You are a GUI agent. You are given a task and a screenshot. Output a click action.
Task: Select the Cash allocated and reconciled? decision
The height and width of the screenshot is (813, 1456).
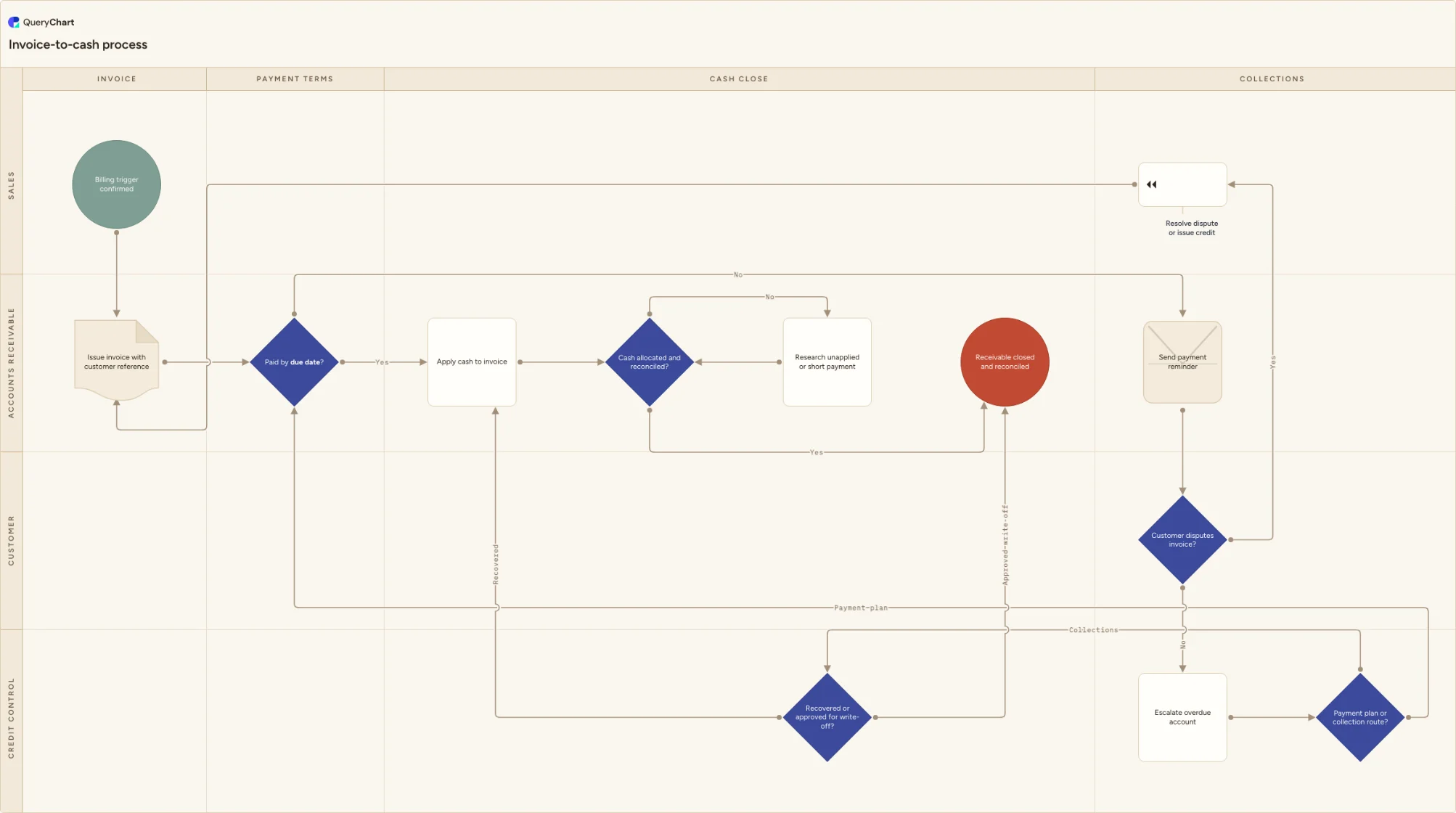(650, 361)
